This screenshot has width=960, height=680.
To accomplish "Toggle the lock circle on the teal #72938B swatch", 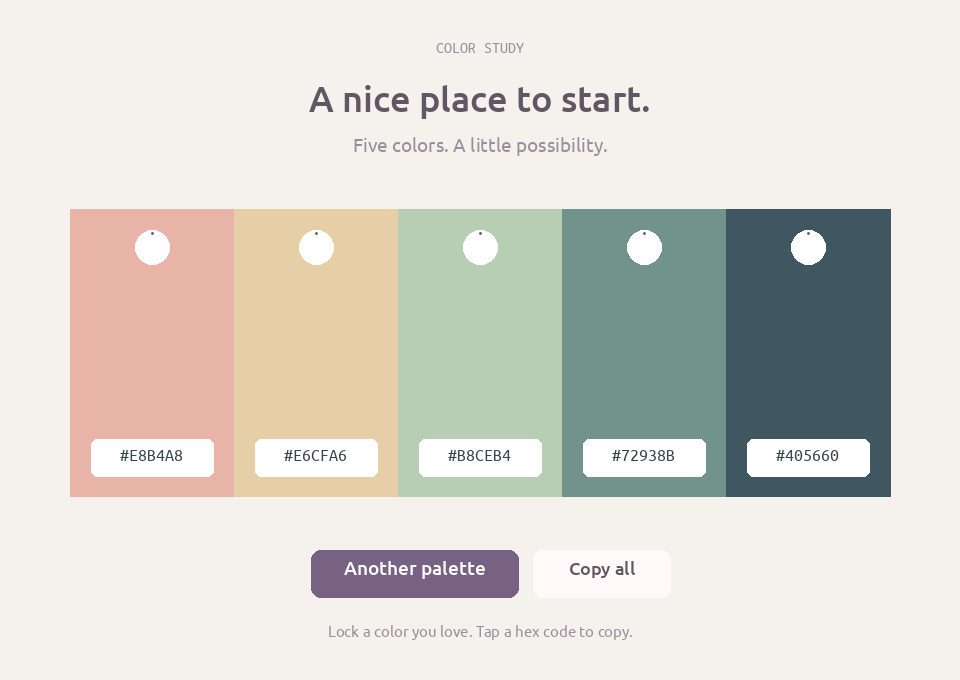I will 645,247.
